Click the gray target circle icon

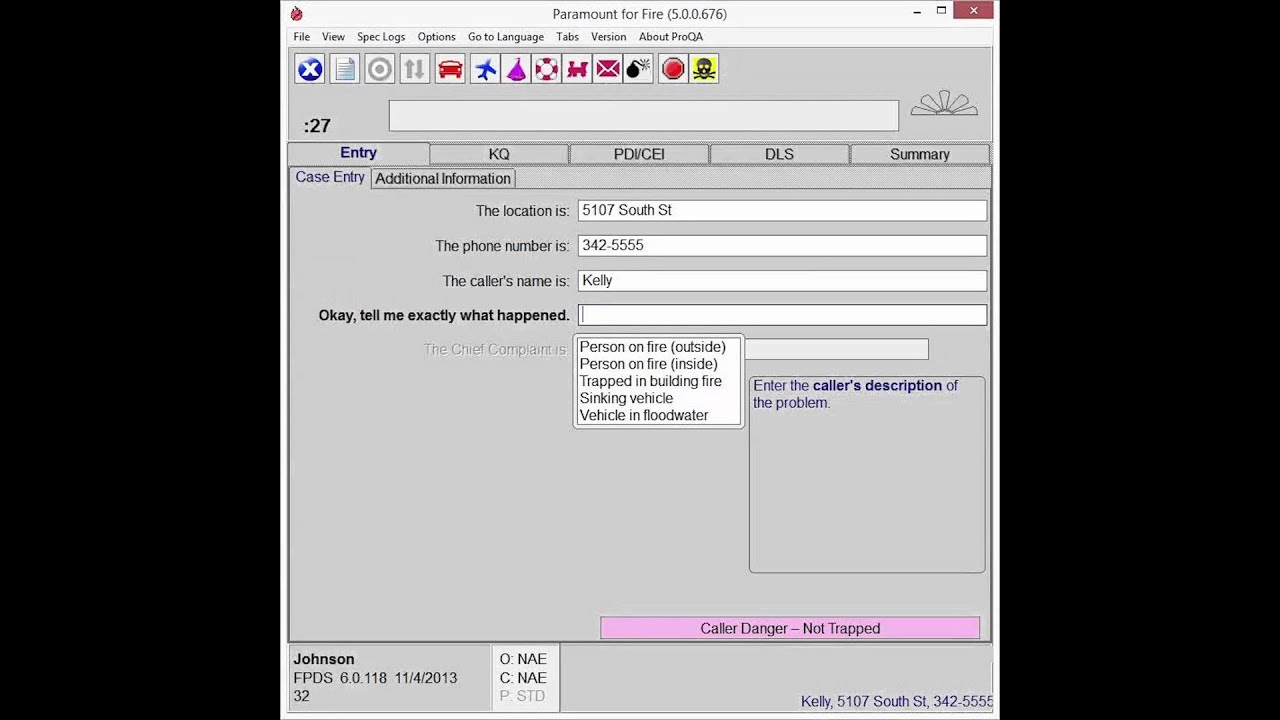coord(380,69)
